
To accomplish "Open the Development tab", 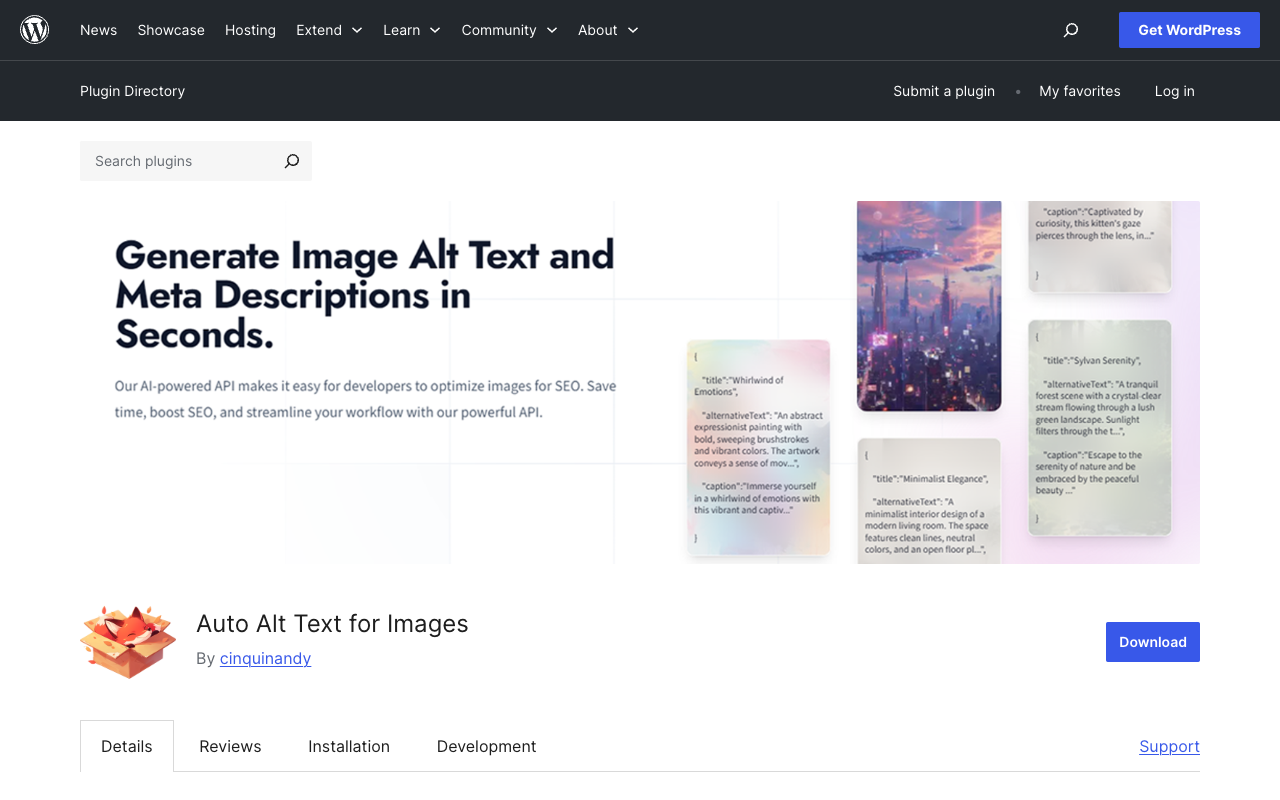I will [487, 746].
